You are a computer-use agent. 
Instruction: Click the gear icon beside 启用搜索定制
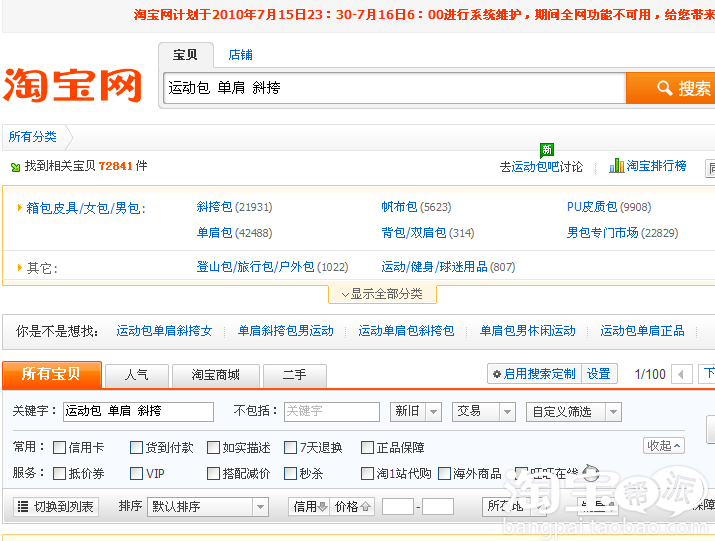497,374
